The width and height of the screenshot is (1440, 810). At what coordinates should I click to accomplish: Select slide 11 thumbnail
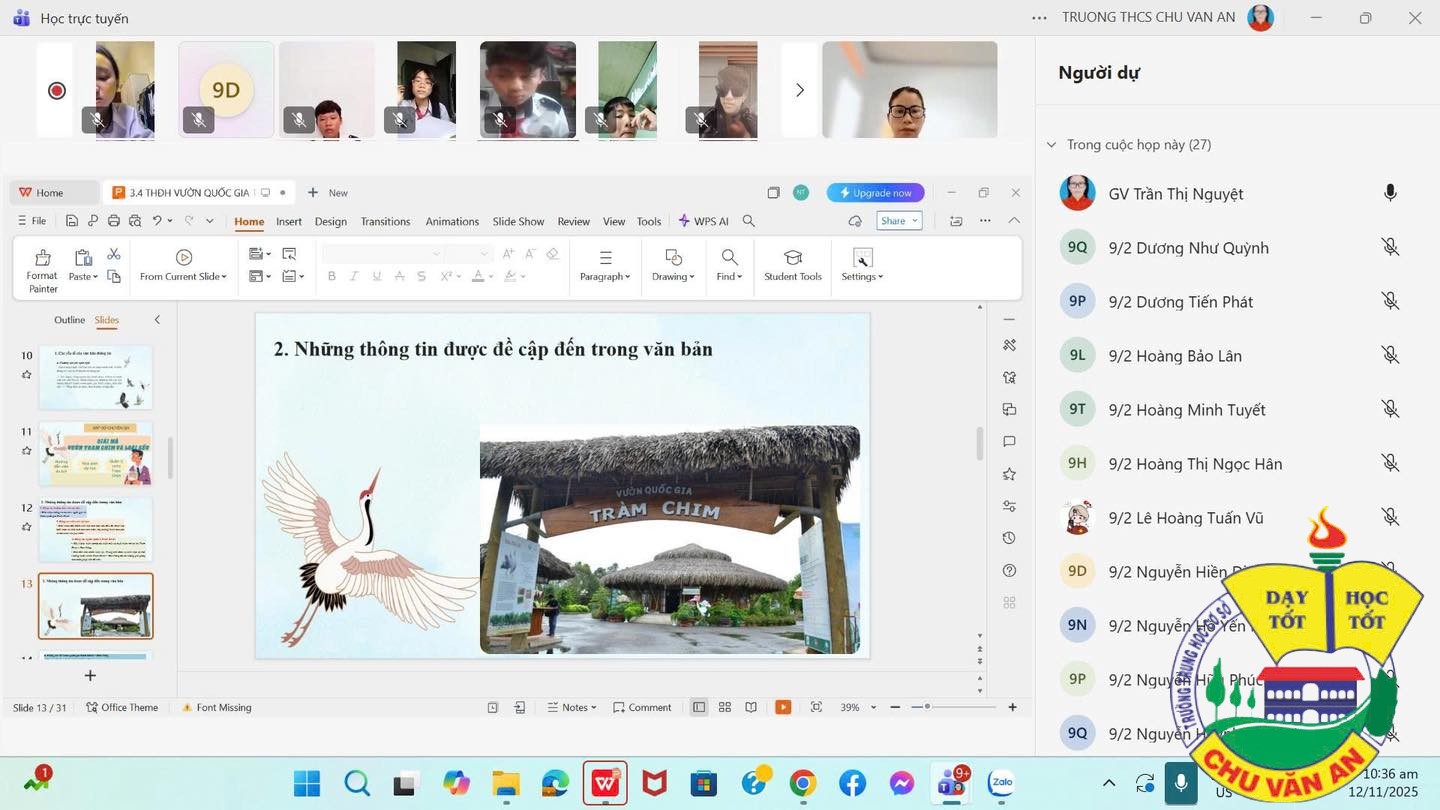tap(95, 453)
